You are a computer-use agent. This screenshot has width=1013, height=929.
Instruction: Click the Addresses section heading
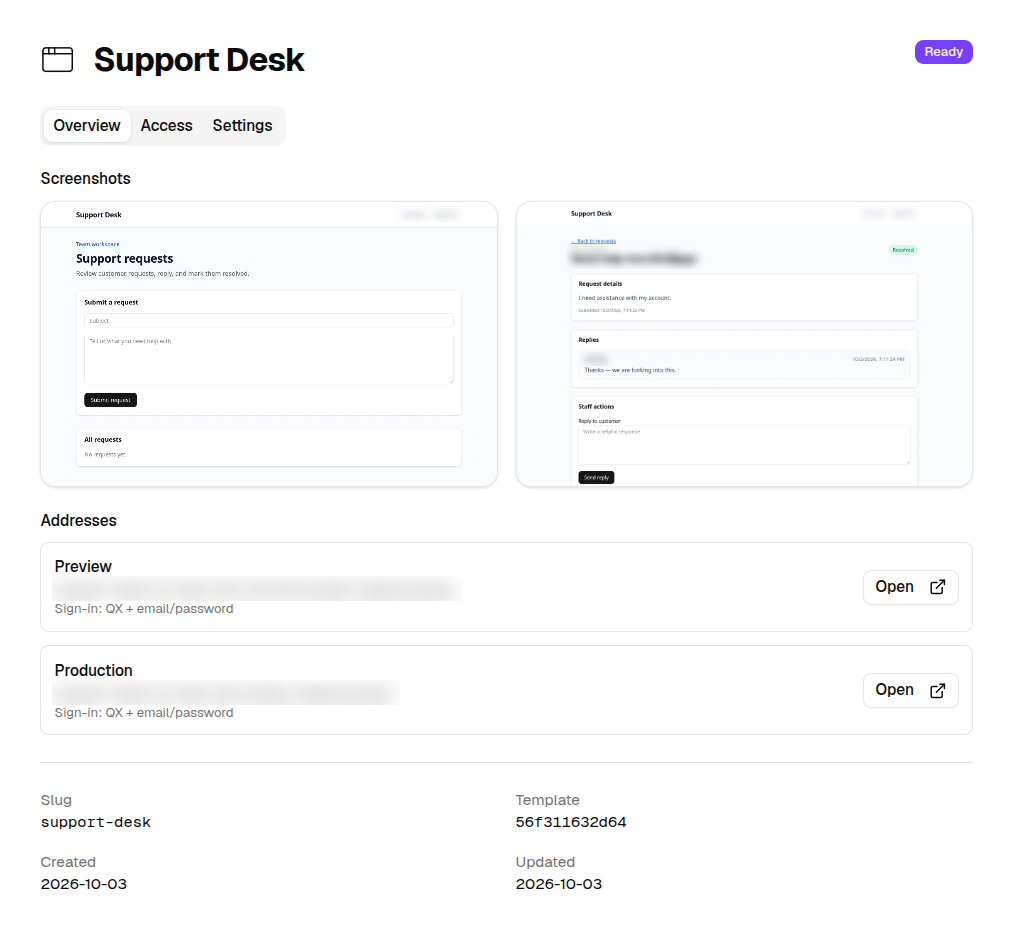click(x=79, y=520)
